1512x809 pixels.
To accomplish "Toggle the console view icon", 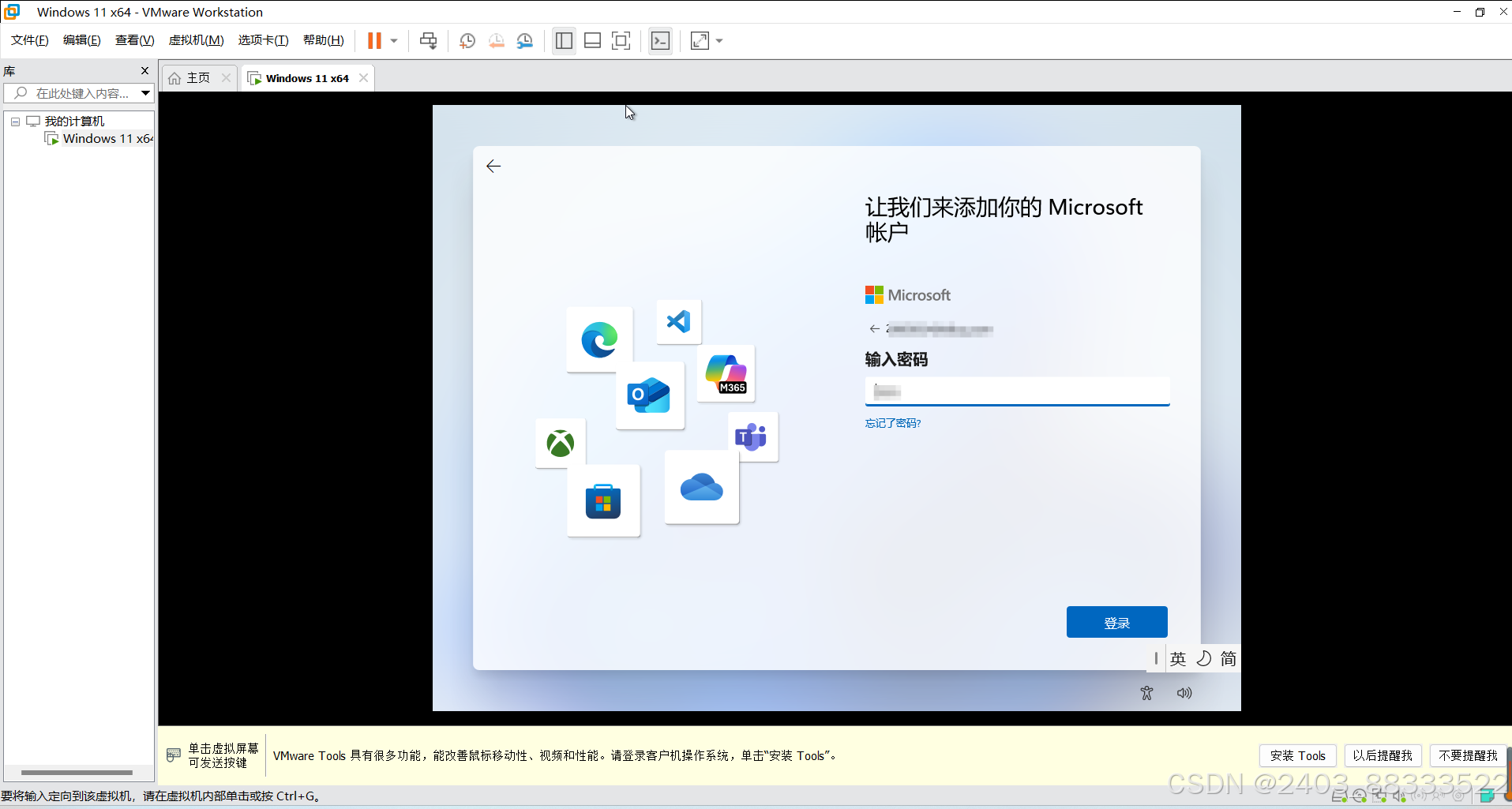I will [x=660, y=41].
